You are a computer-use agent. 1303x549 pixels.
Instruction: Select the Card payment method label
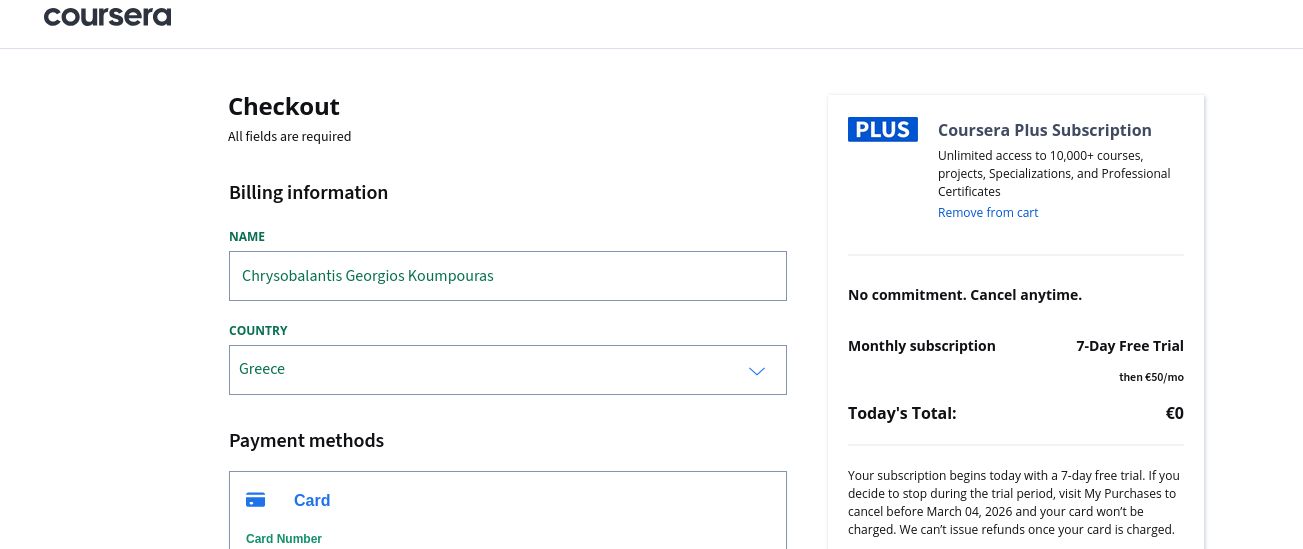[312, 500]
